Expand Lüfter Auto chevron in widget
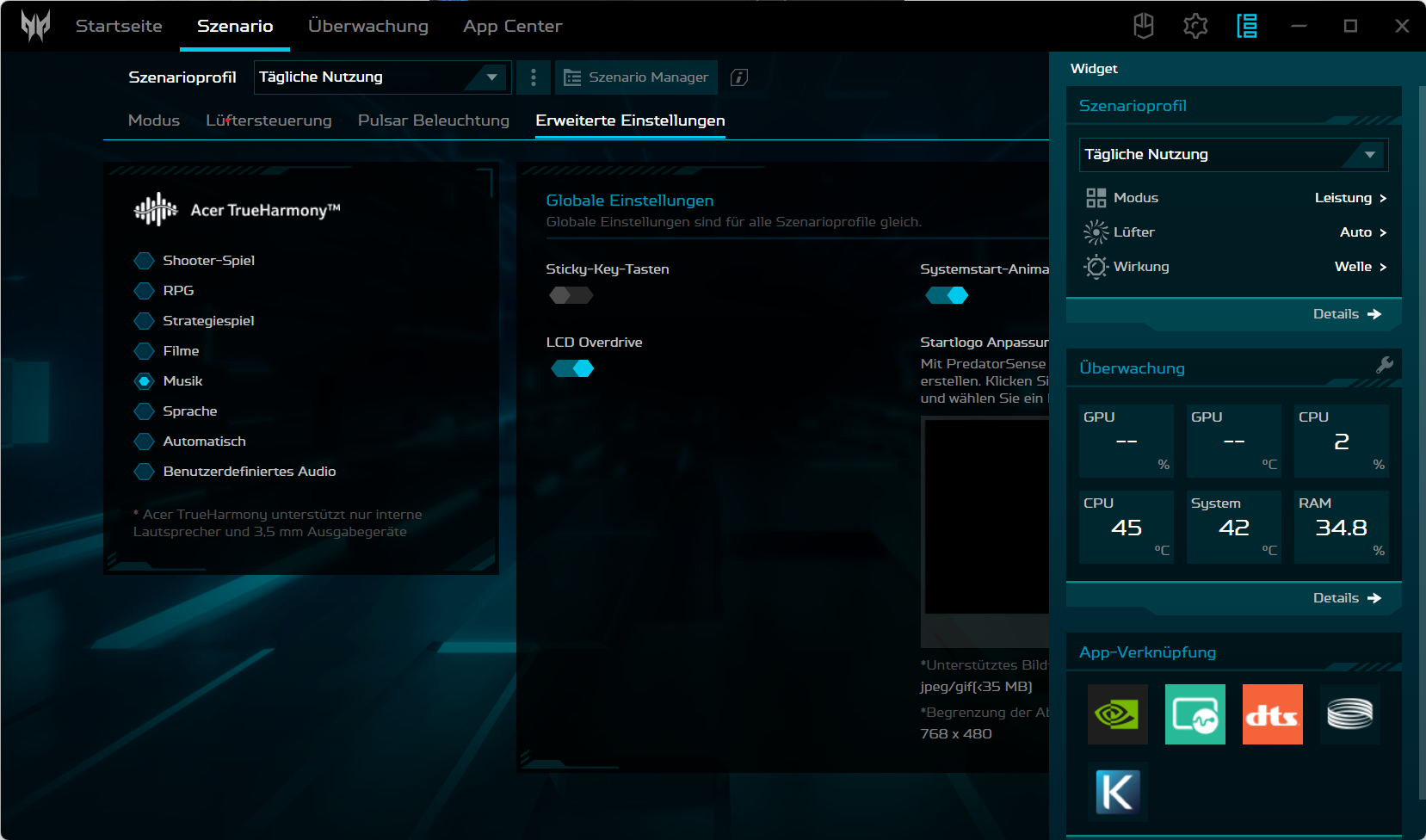 tap(1383, 232)
